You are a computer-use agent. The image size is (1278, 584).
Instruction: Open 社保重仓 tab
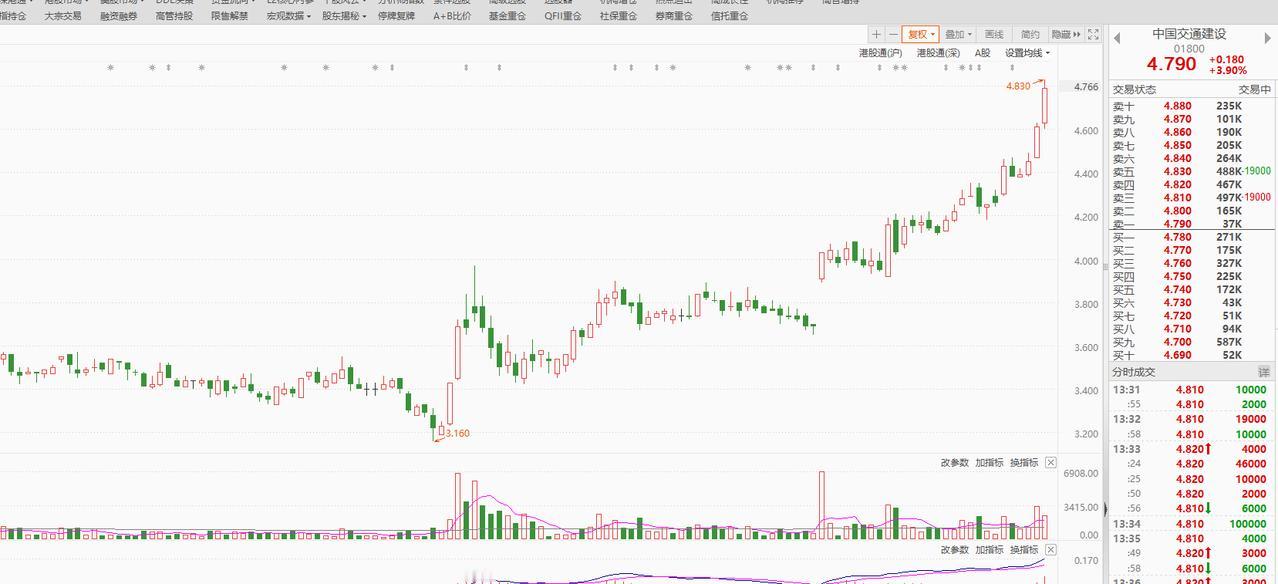(618, 16)
